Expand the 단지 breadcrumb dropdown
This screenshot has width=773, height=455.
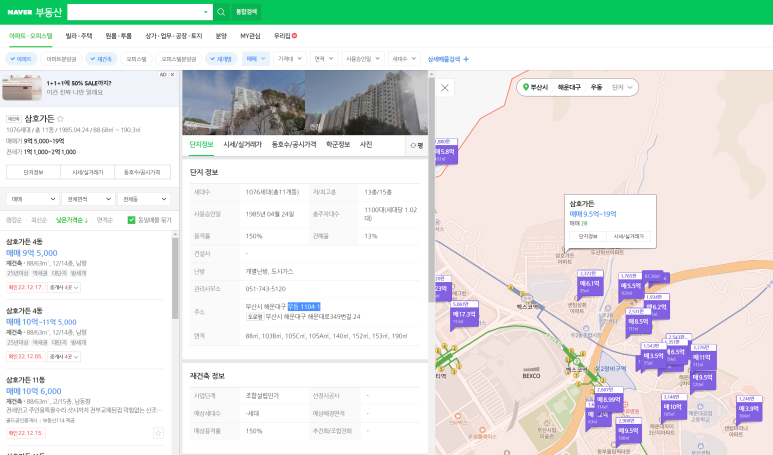[x=622, y=87]
